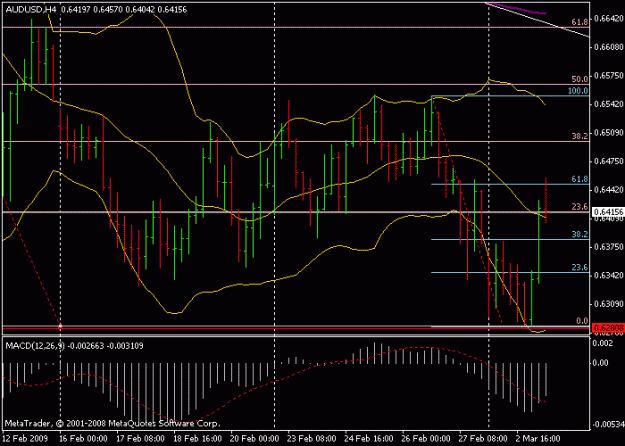Click the 0.66080 price axis label
Image resolution: width=625 pixels, height=446 pixels.
point(608,47)
